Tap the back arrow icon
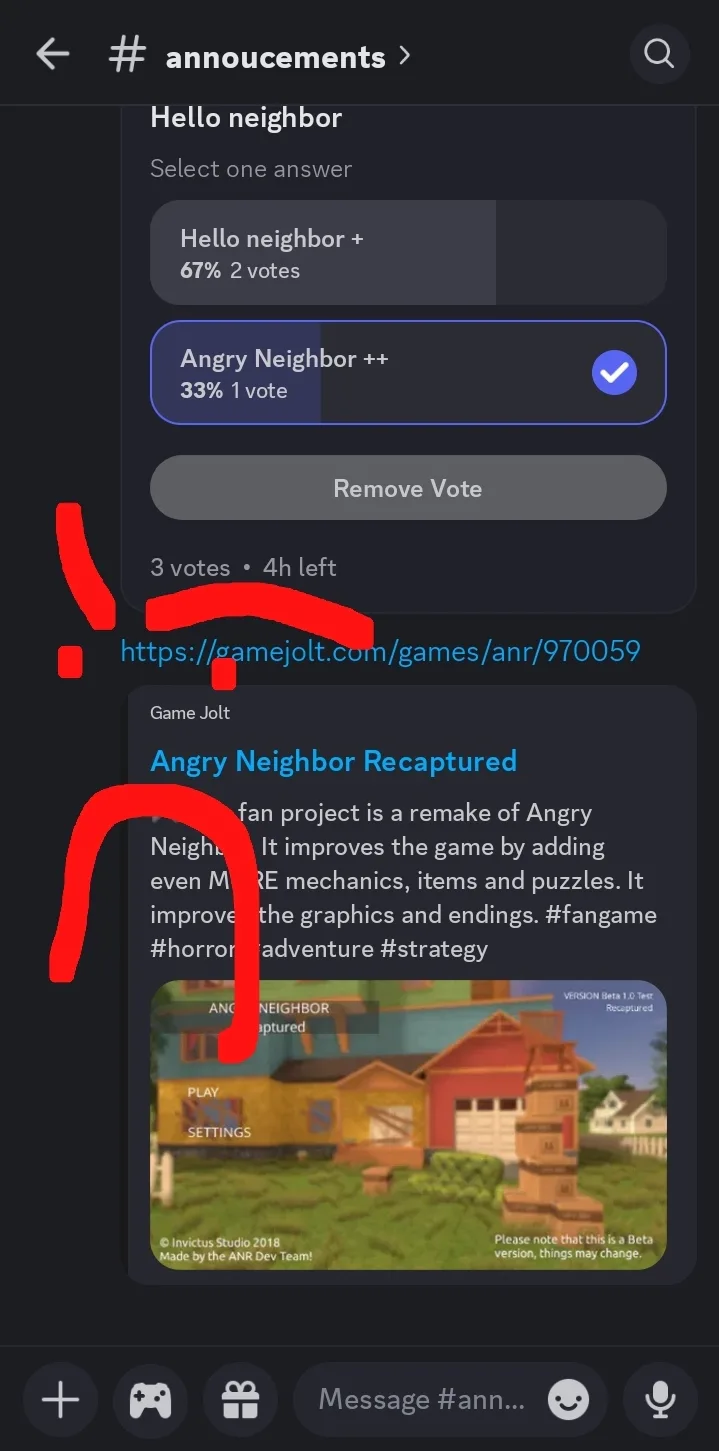Screen dimensions: 719x1451 pyautogui.click(x=52, y=55)
